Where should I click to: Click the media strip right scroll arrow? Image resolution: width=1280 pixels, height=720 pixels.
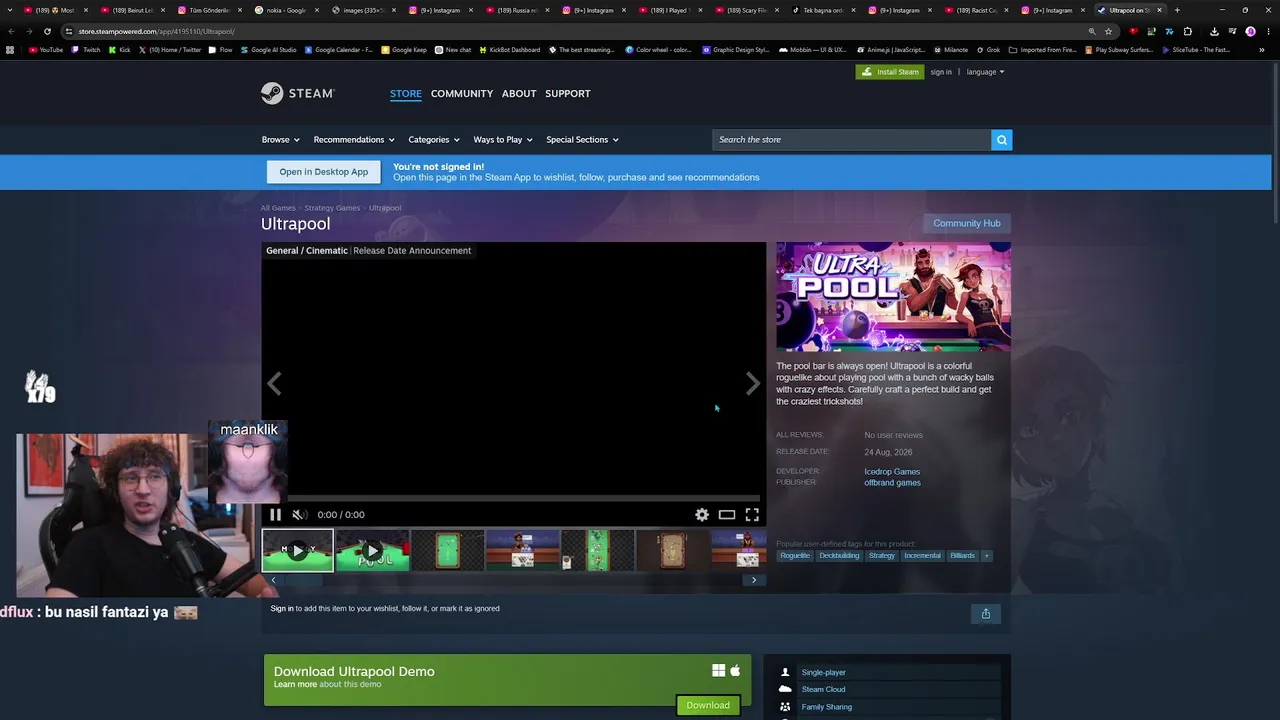(x=754, y=580)
